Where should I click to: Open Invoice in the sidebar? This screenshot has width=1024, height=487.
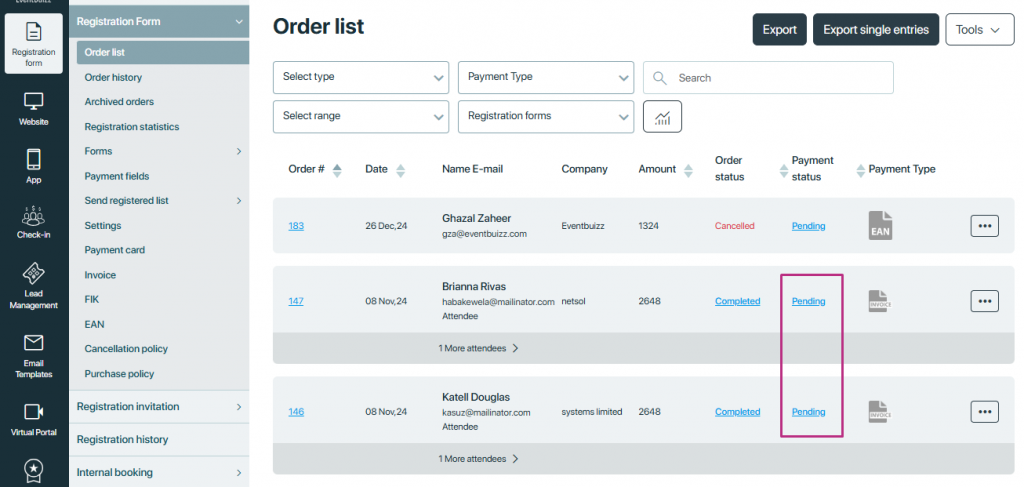point(100,275)
